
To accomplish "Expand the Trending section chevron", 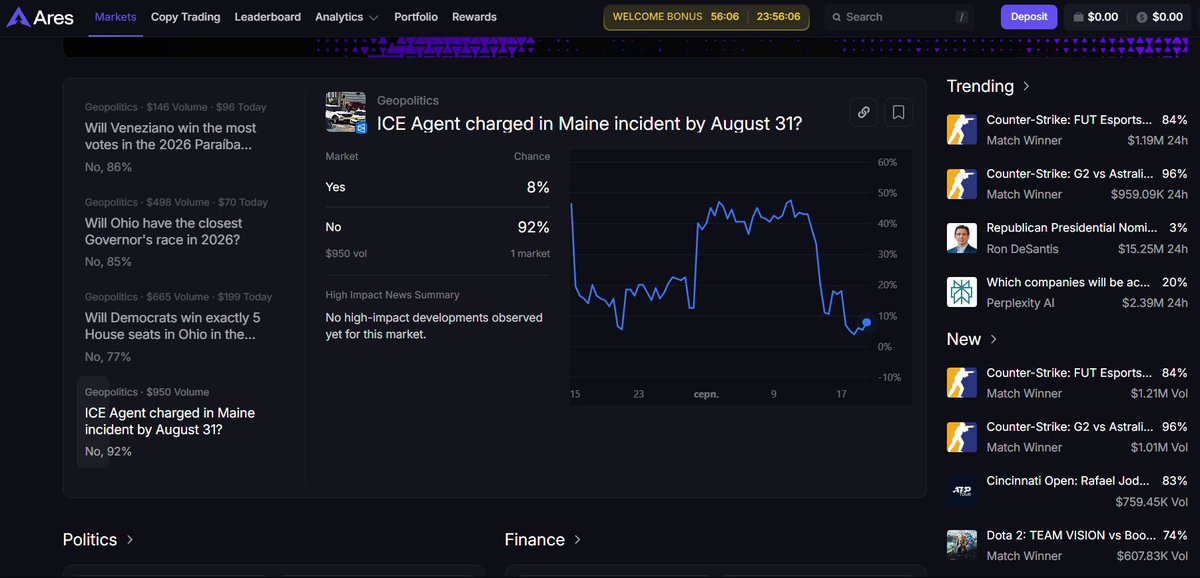I will pos(1026,87).
